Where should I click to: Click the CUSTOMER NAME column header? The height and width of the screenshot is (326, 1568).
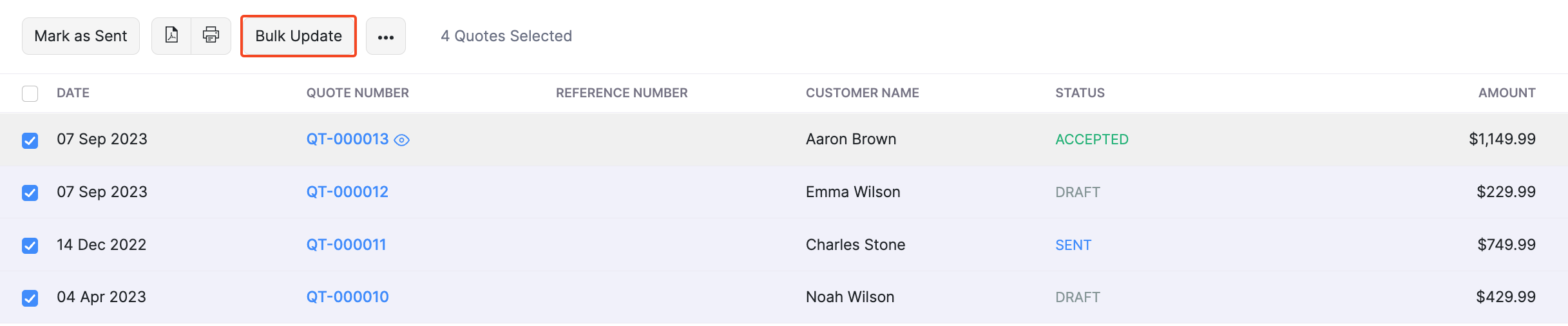pos(862,93)
